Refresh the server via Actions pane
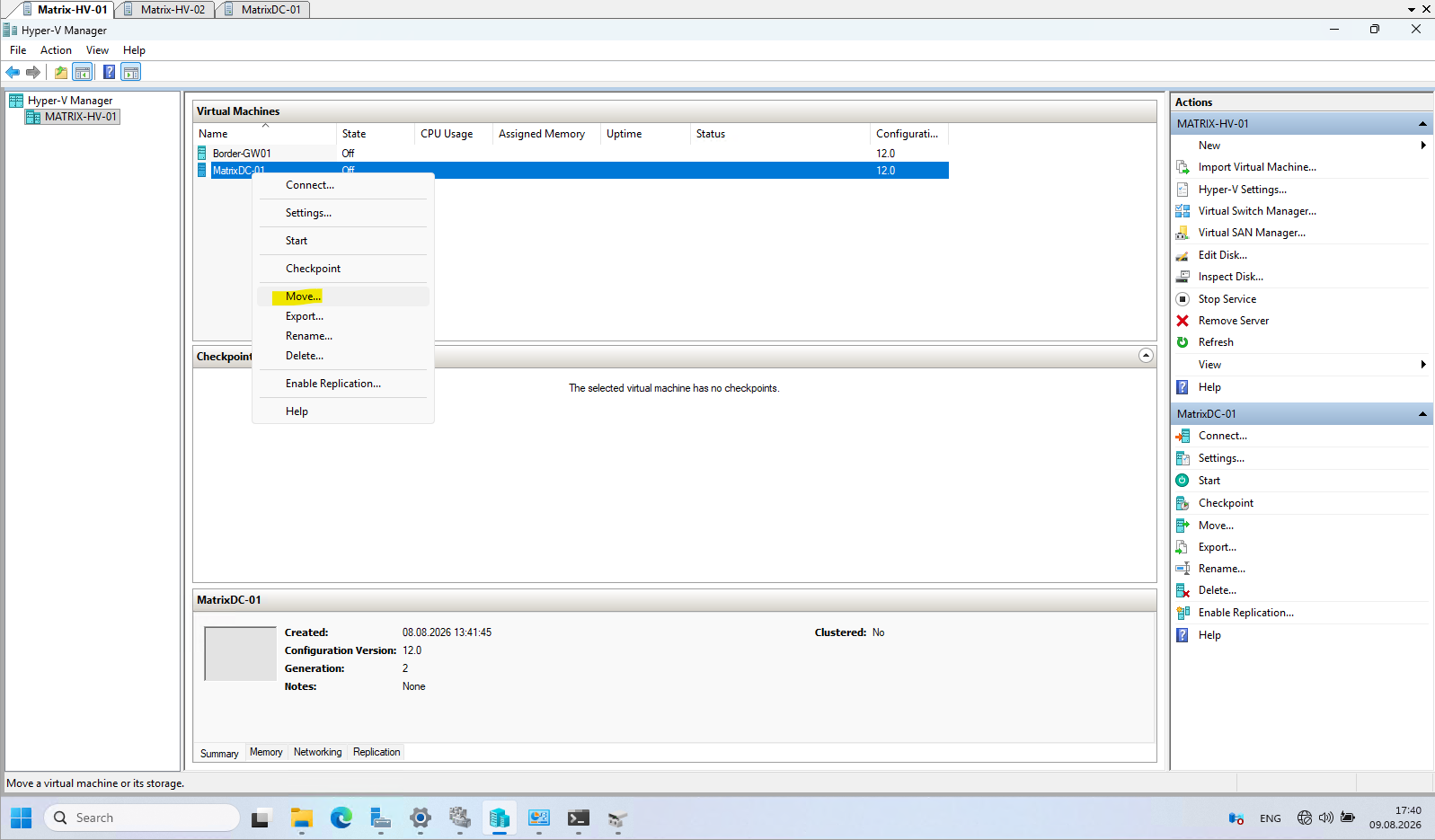Image resolution: width=1435 pixels, height=840 pixels. coord(1216,342)
